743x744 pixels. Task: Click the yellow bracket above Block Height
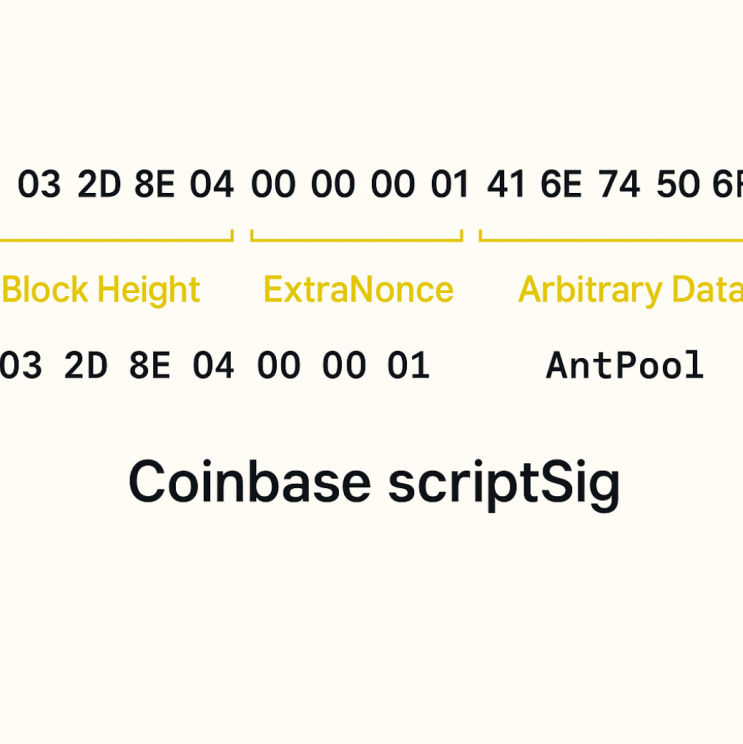[117, 236]
